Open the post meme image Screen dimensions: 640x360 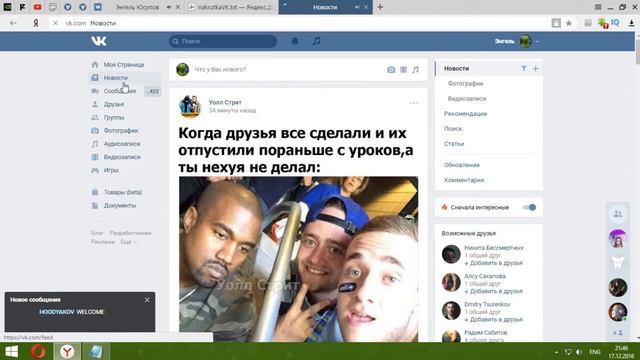[298, 259]
